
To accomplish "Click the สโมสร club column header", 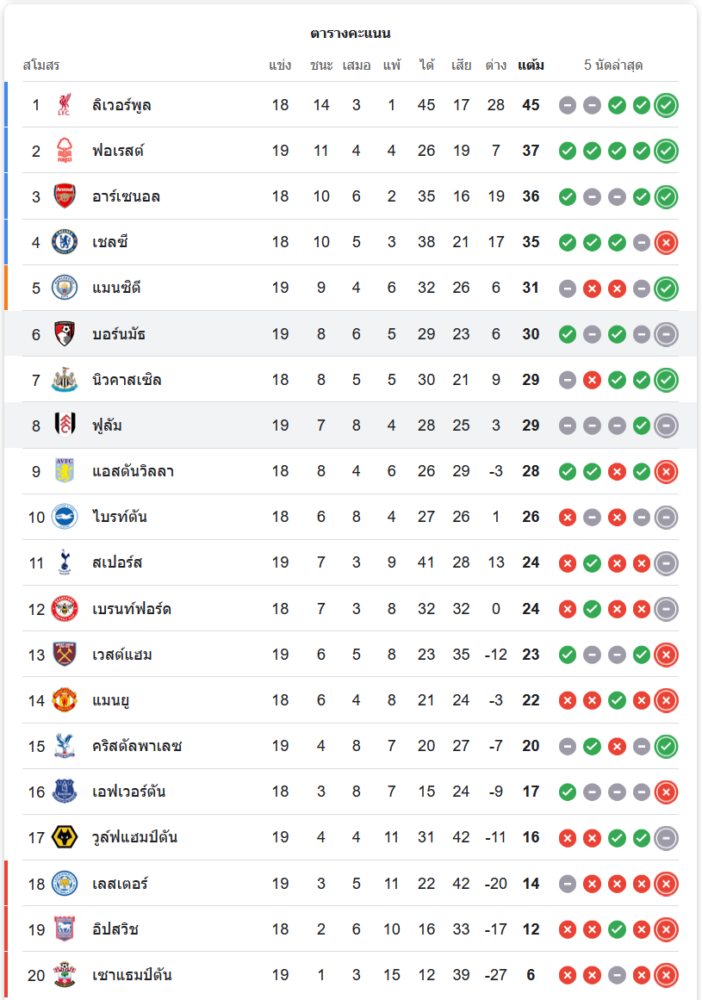I will 41,66.
